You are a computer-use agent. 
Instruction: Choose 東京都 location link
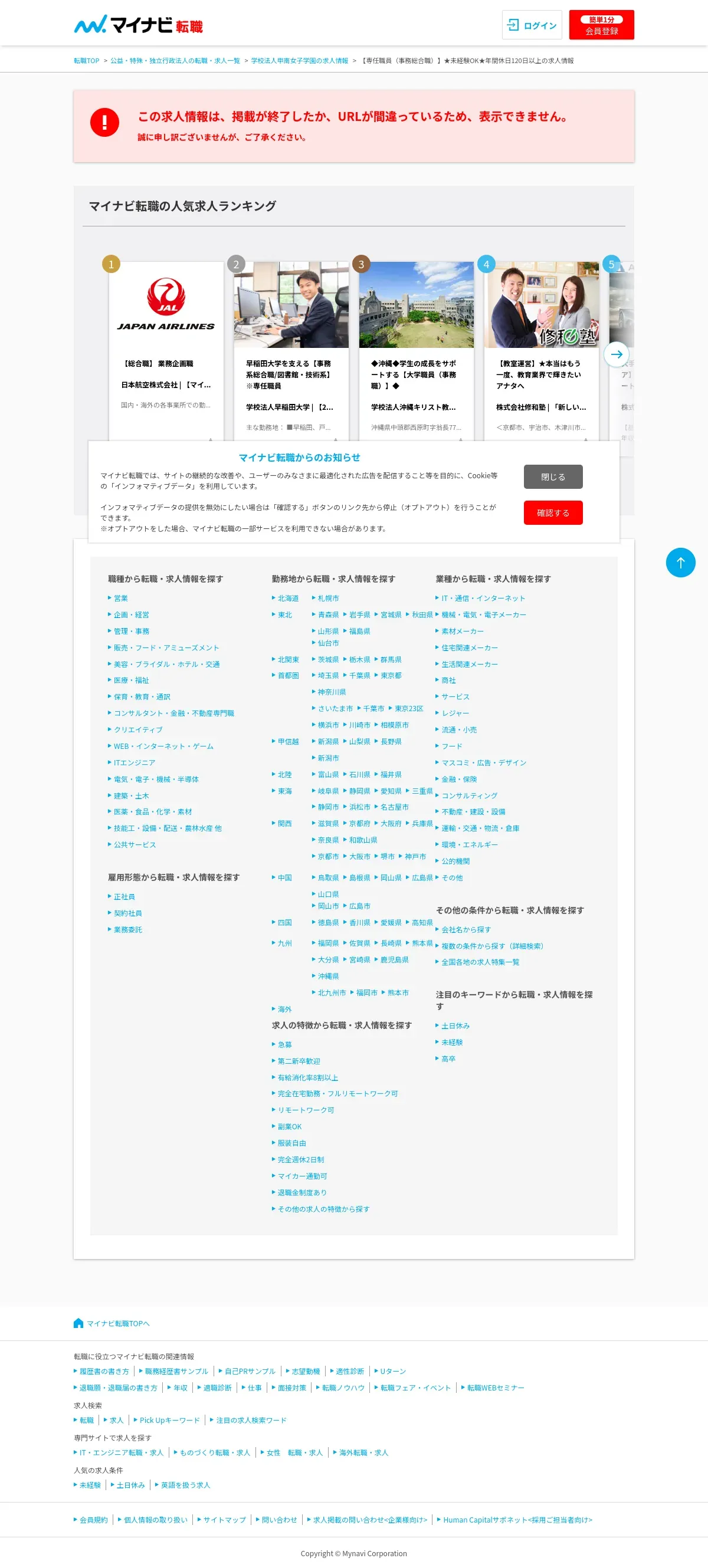point(391,676)
